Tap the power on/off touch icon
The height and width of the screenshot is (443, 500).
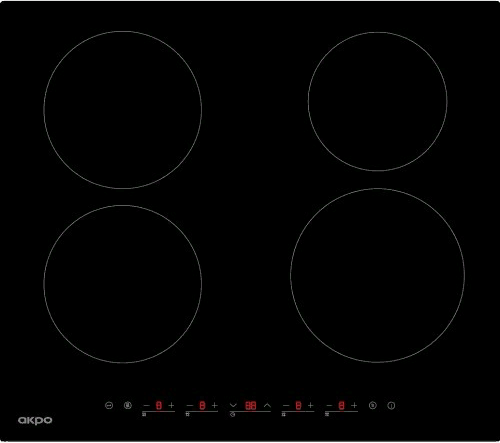pos(391,405)
